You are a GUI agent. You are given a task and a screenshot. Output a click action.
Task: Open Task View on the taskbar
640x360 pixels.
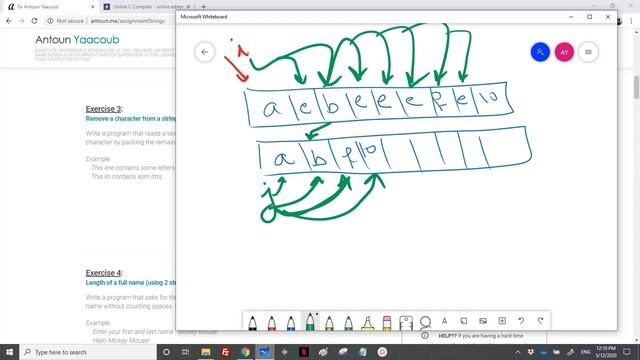pos(185,352)
